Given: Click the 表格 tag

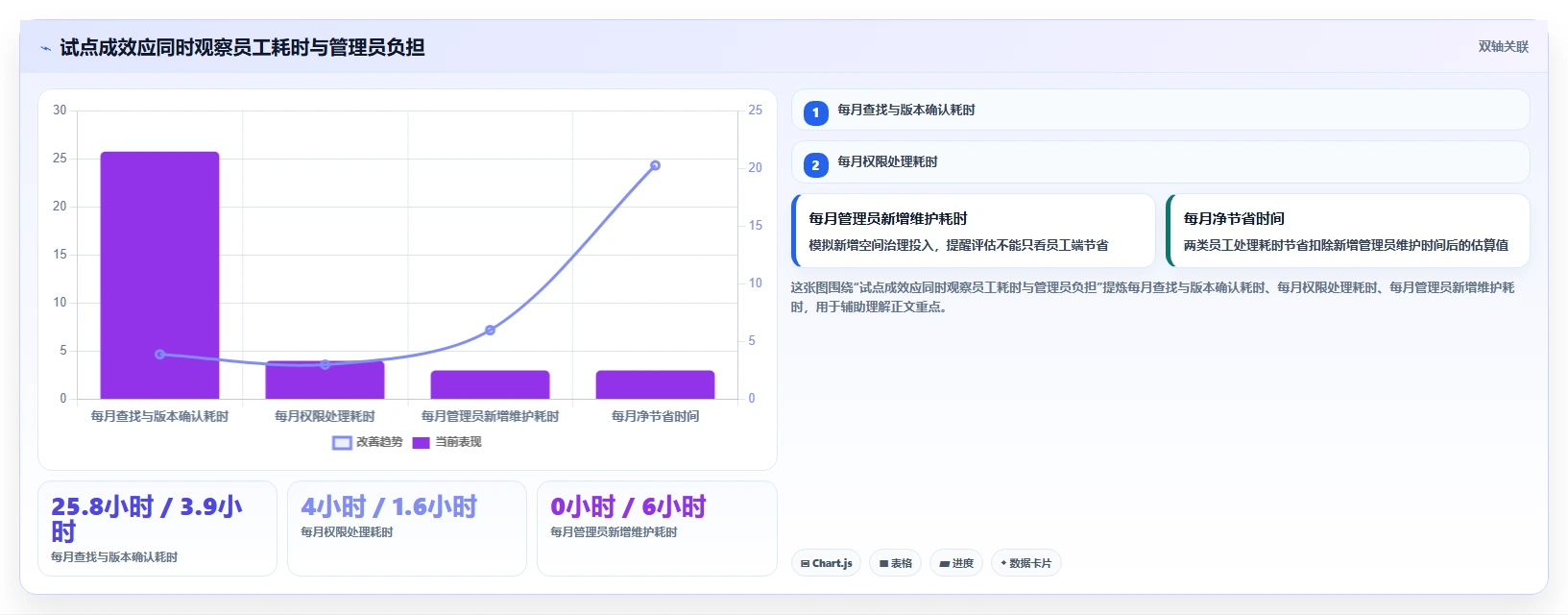Looking at the screenshot, I should point(896,563).
